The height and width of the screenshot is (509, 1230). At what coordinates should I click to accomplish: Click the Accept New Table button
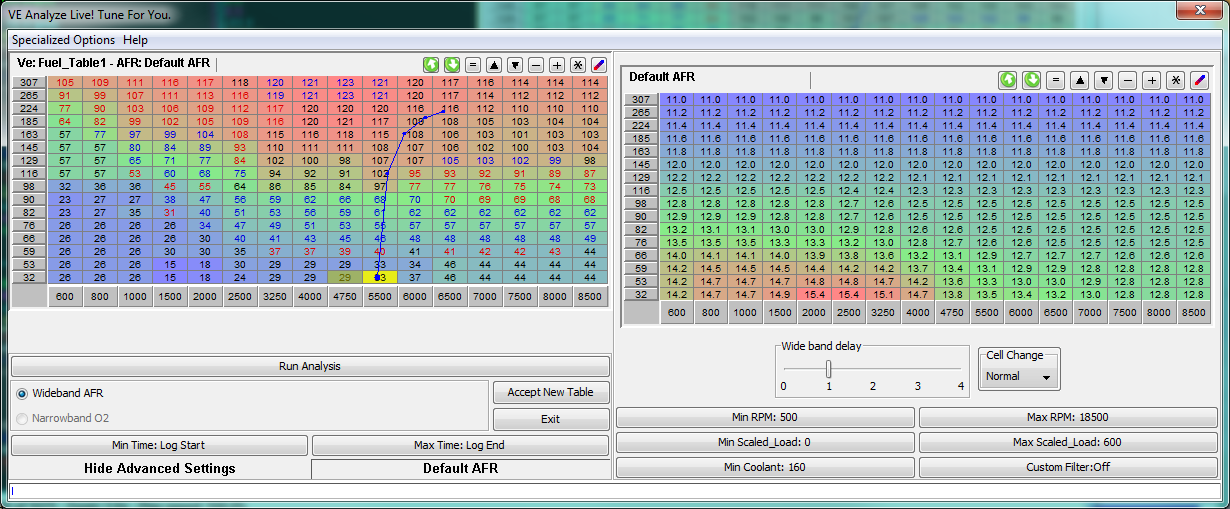click(550, 392)
